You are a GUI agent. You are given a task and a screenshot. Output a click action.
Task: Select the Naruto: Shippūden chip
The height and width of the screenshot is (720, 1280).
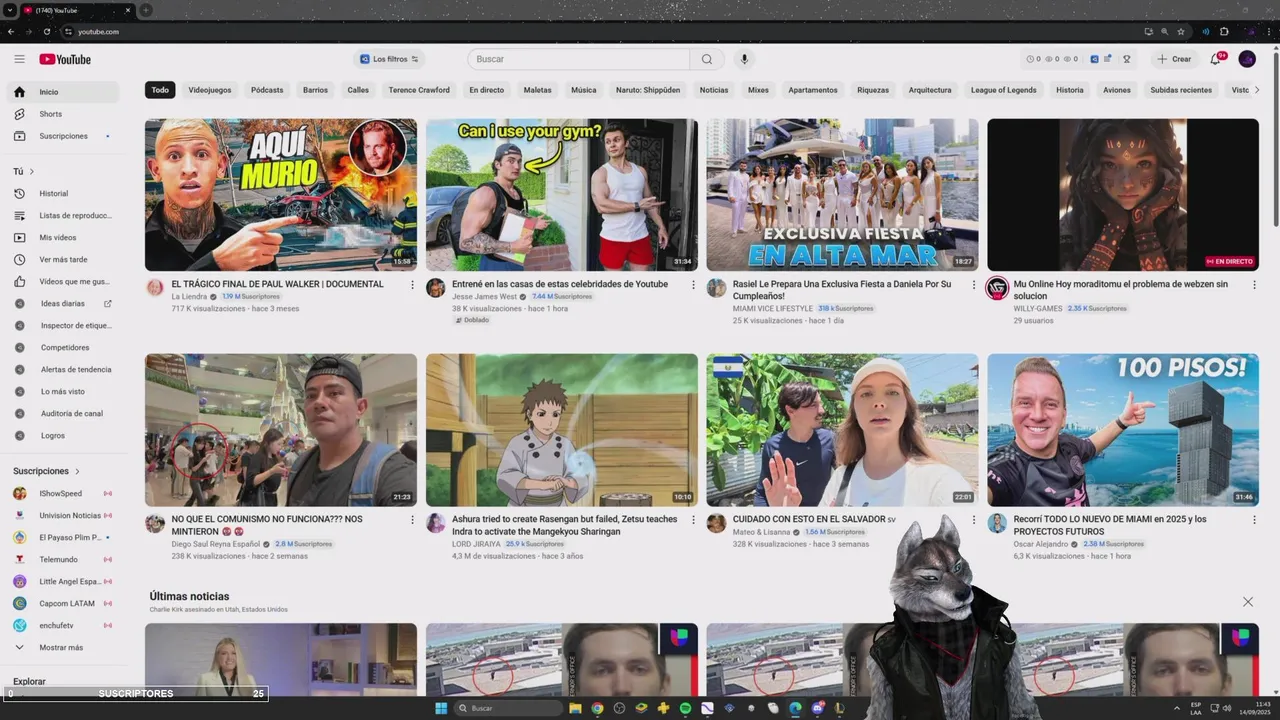tap(648, 90)
